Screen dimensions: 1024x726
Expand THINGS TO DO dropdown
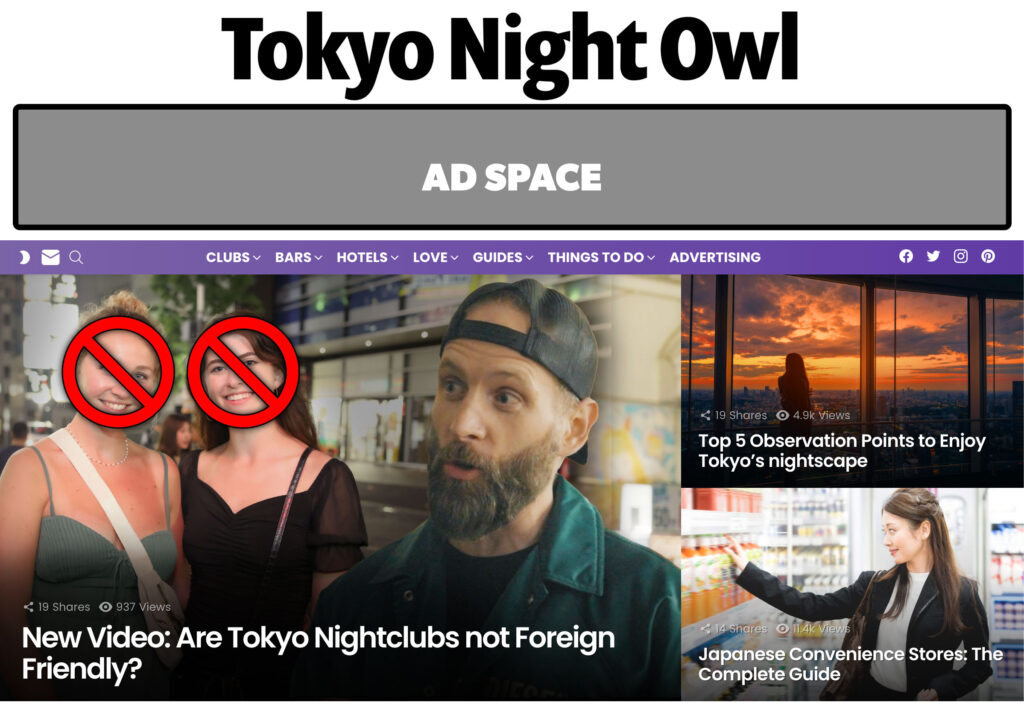[x=601, y=257]
